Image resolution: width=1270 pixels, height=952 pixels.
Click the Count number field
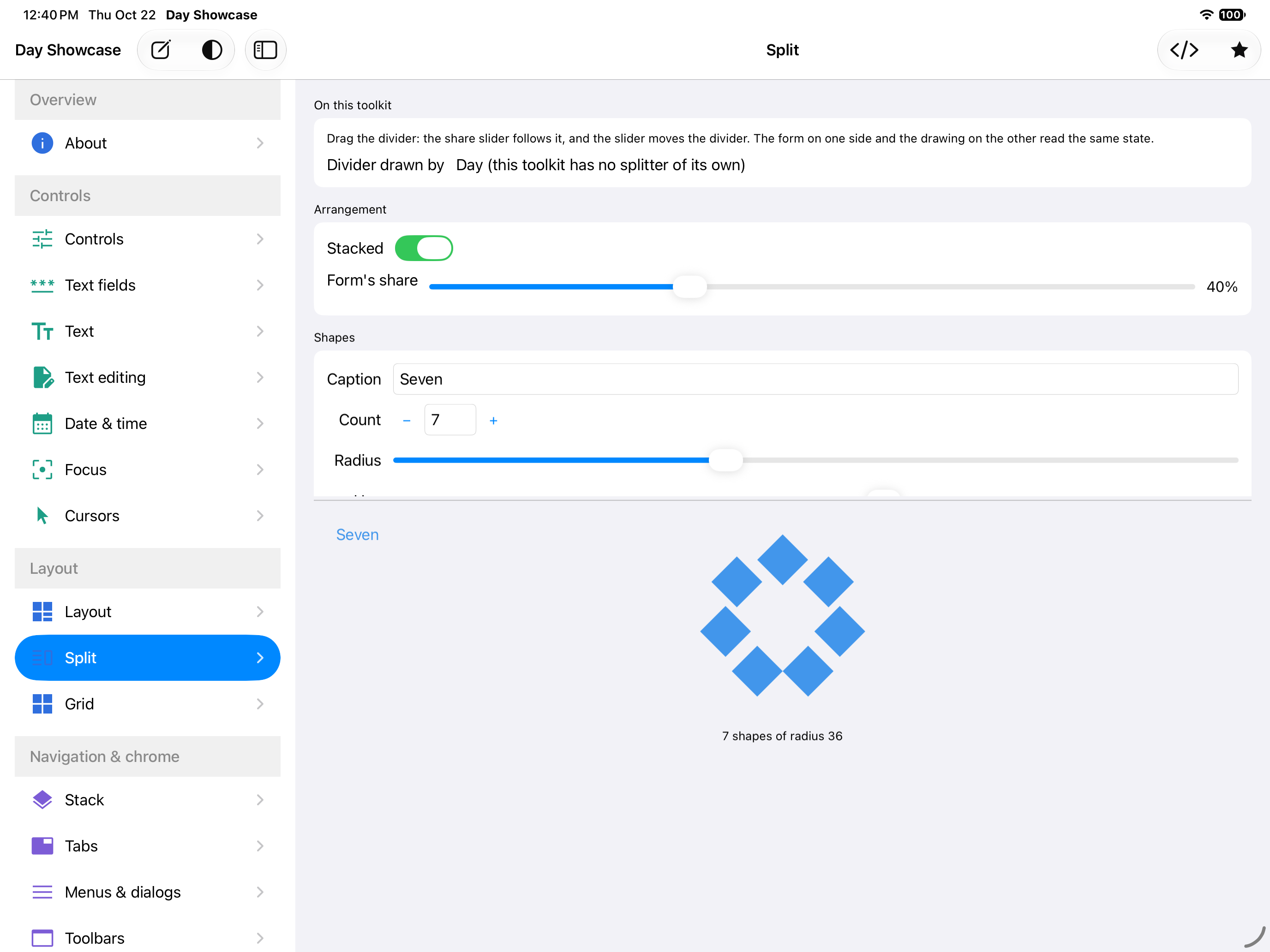[450, 419]
